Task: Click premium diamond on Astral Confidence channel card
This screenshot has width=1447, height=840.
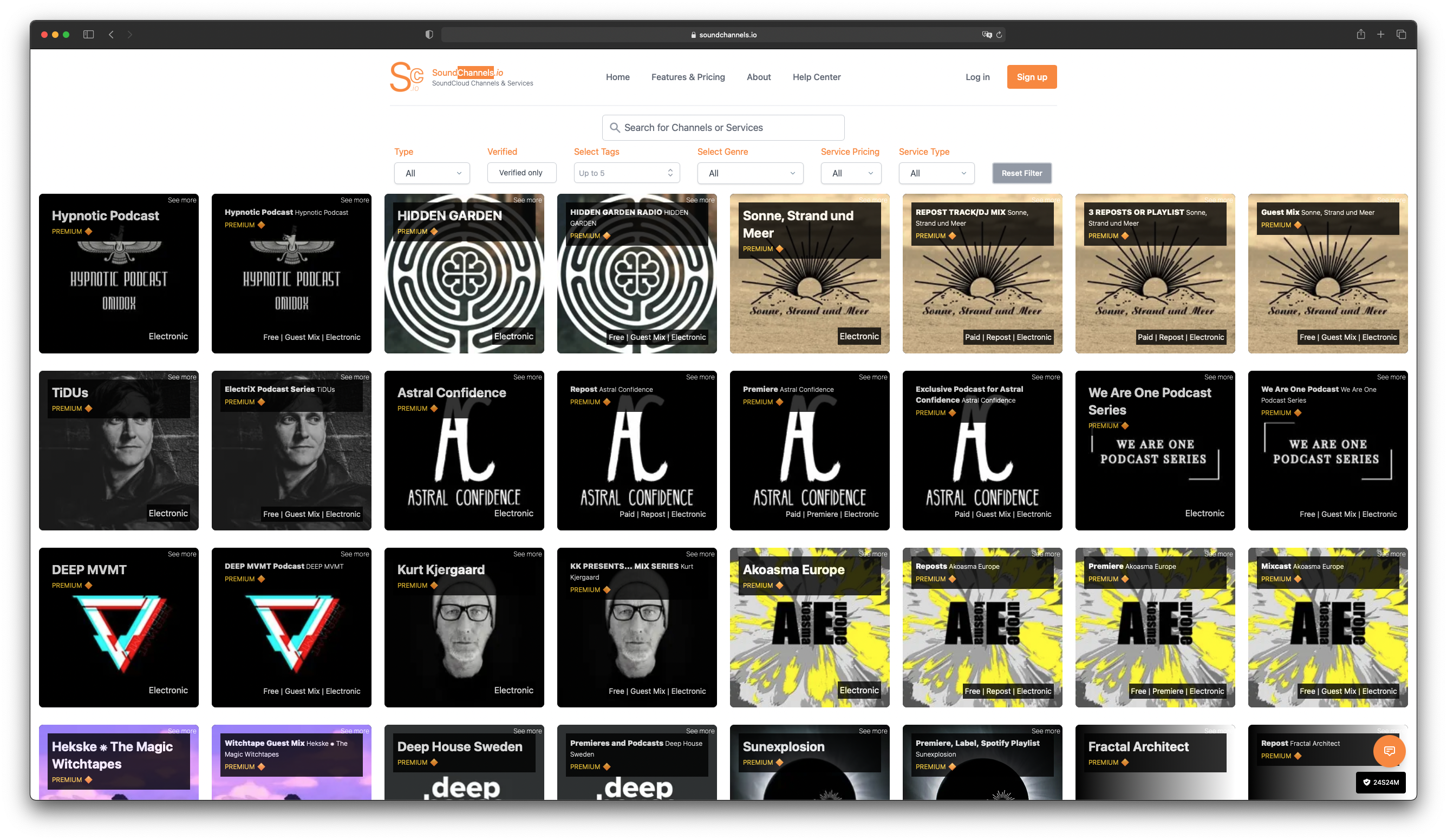Action: tap(434, 408)
